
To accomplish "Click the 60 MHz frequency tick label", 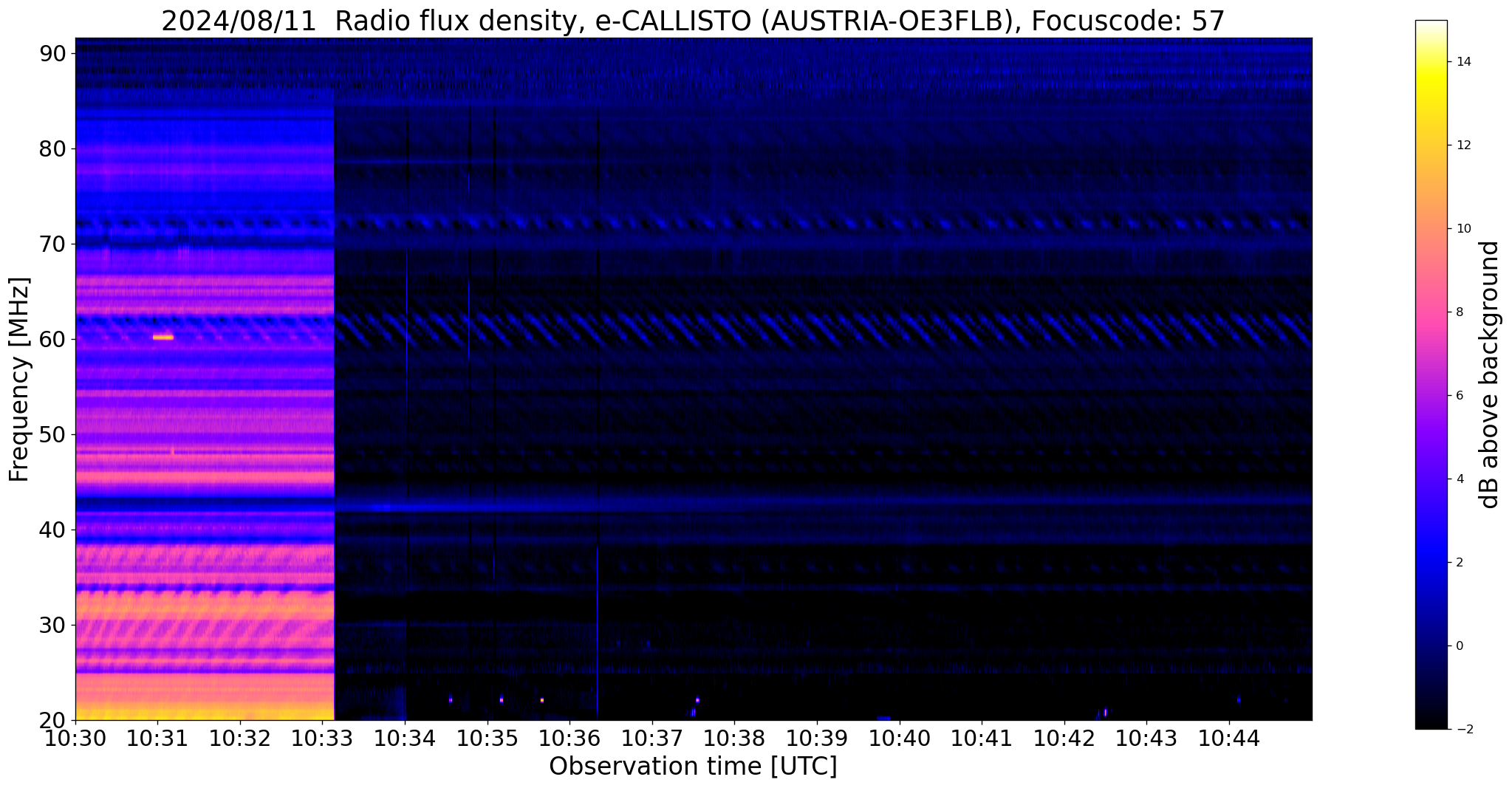I will click(52, 340).
